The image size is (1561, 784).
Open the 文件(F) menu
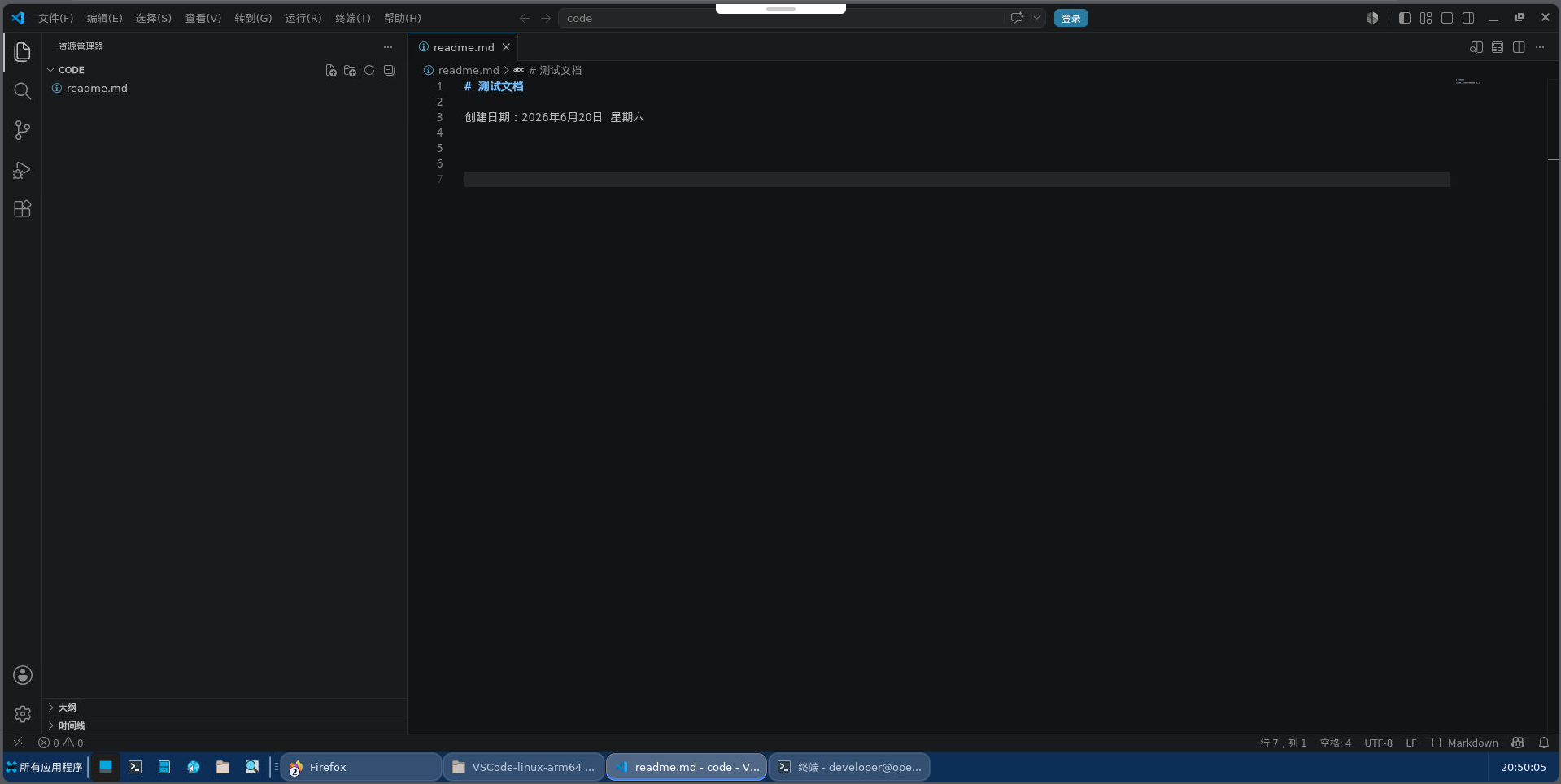56,18
